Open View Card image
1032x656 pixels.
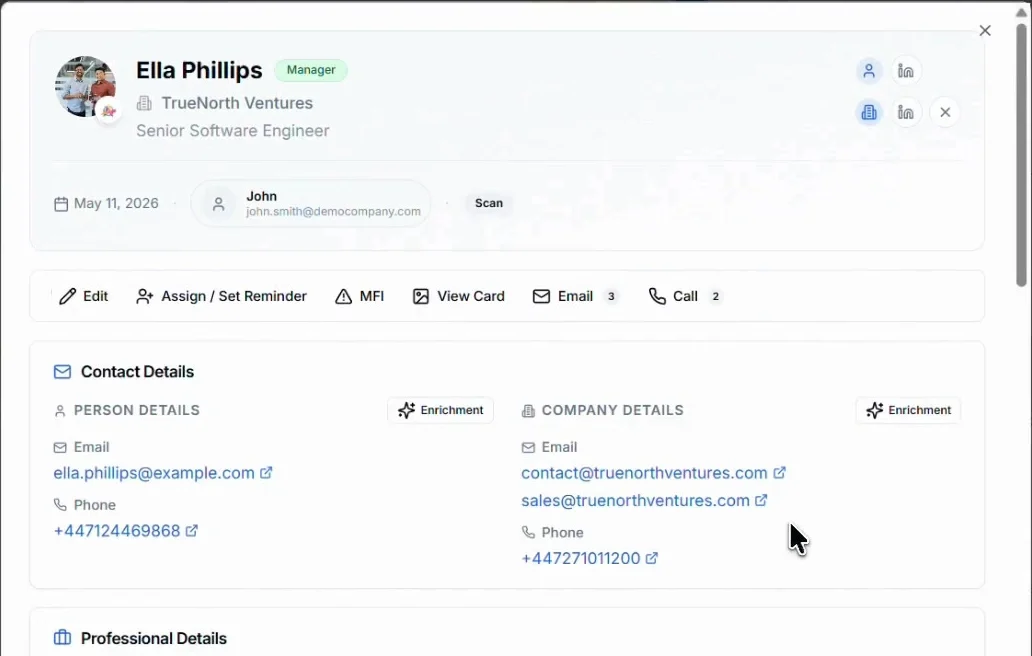coord(459,296)
